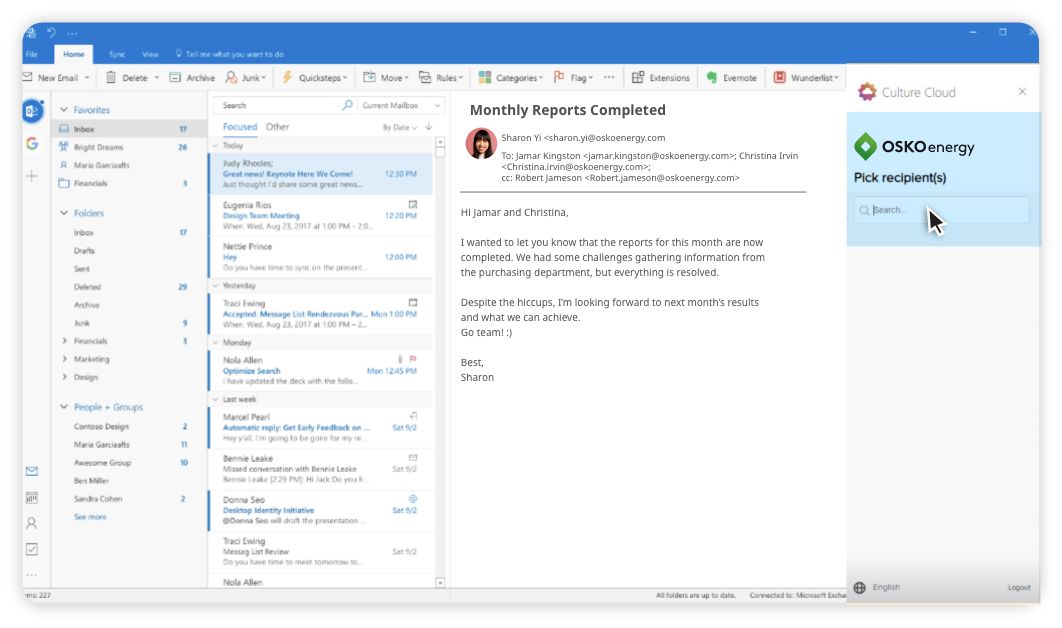Viewport: 1062px width, 628px height.
Task: Open Rules toolbar icon
Action: click(425, 77)
